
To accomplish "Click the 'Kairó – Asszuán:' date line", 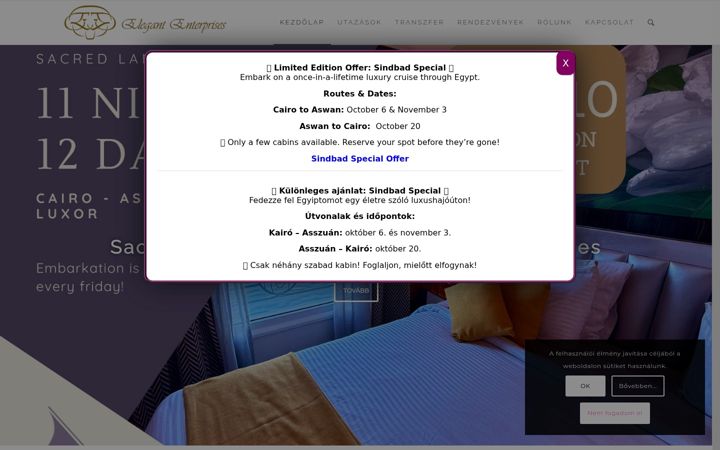I will 360,233.
